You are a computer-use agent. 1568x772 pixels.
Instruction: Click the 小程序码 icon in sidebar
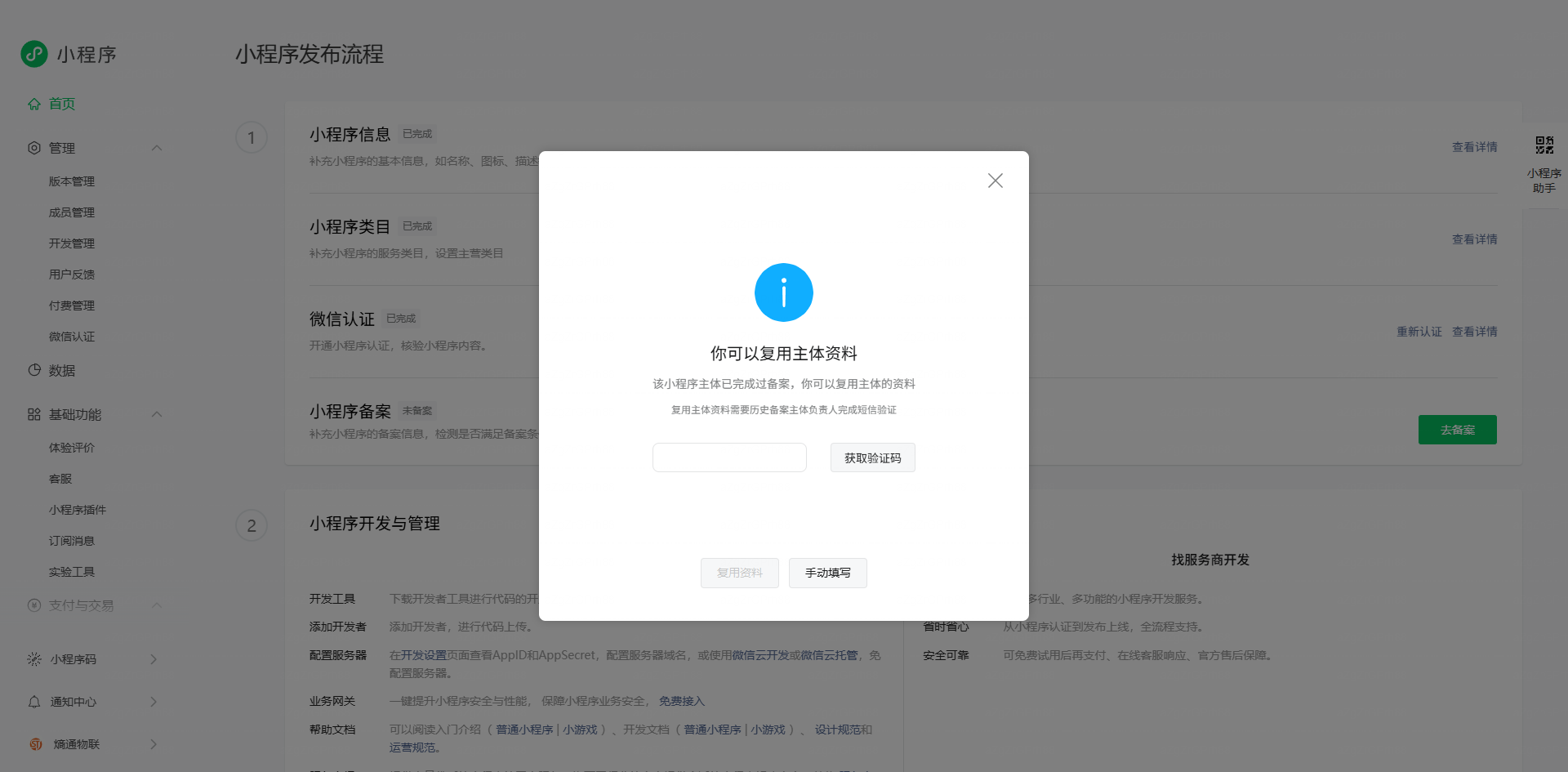click(x=34, y=659)
